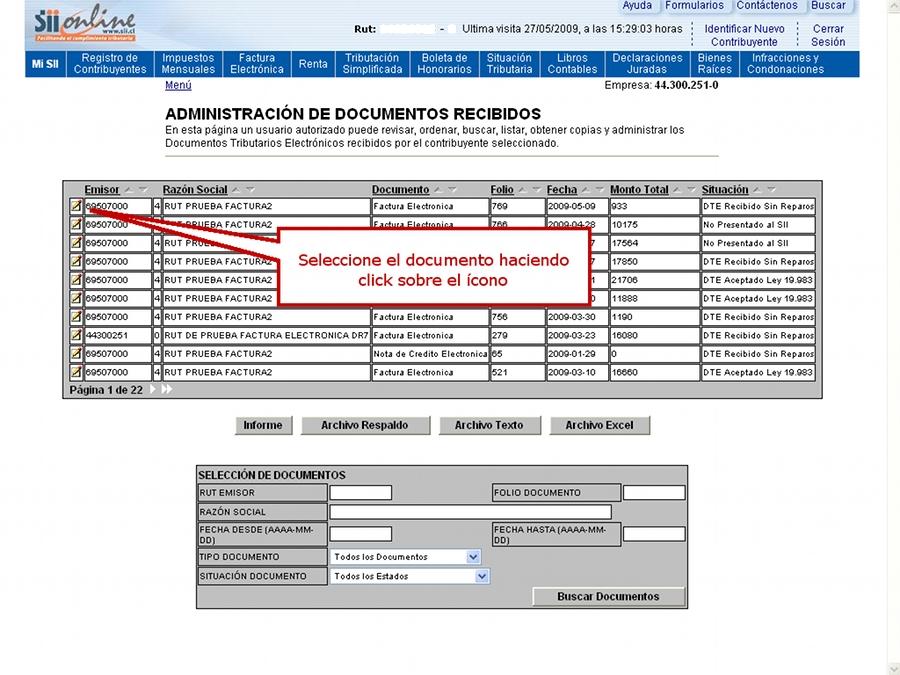The height and width of the screenshot is (675, 900).
Task: Select Declaraciones Juradas menu
Action: [x=647, y=64]
